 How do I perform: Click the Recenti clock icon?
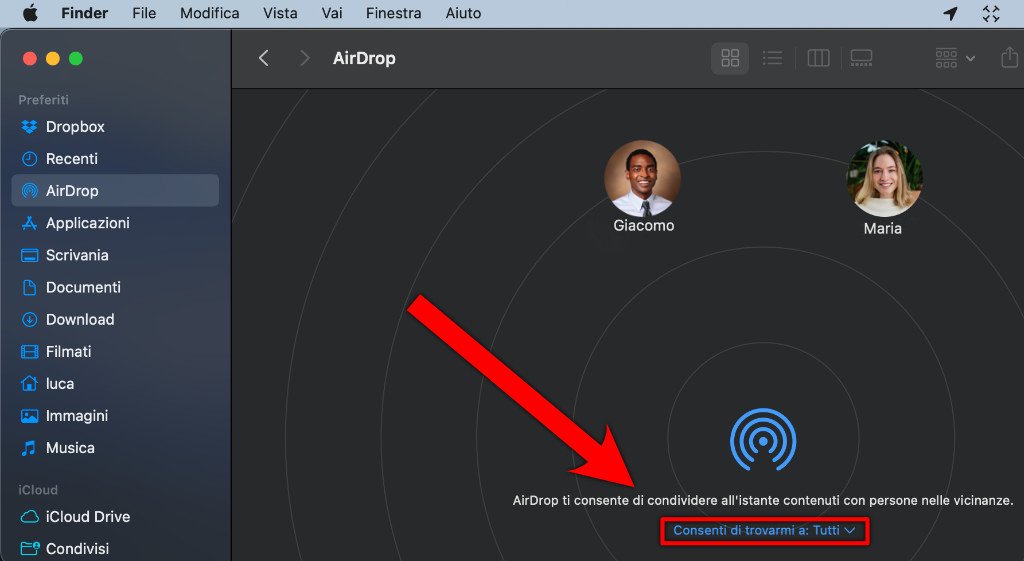point(29,159)
